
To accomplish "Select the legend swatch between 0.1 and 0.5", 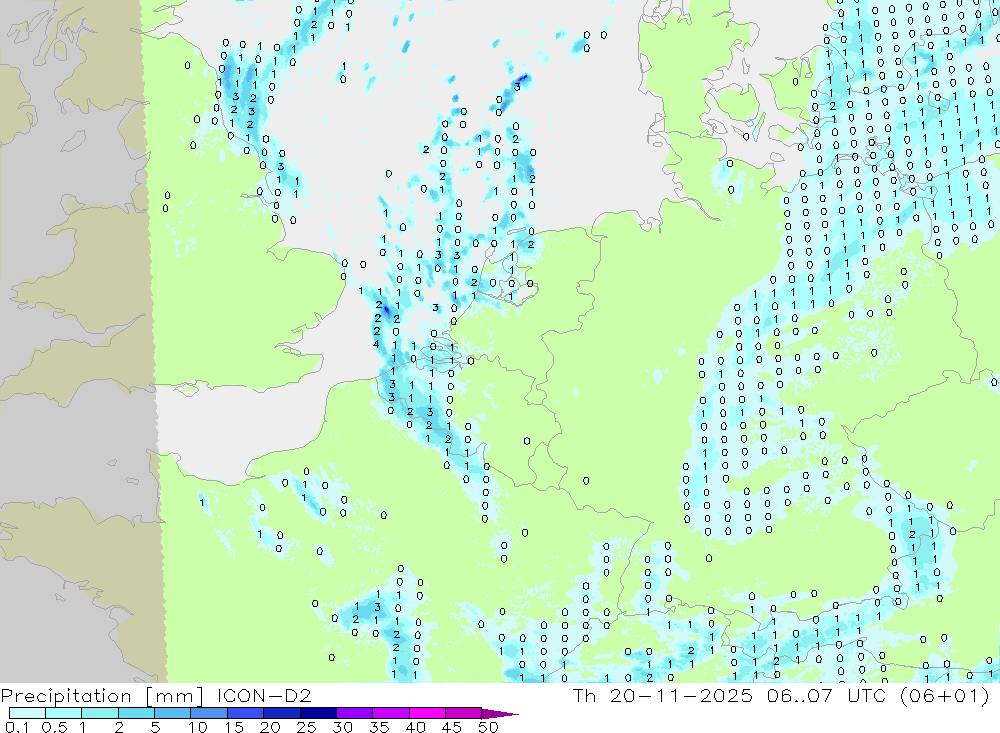I will (x=27, y=713).
